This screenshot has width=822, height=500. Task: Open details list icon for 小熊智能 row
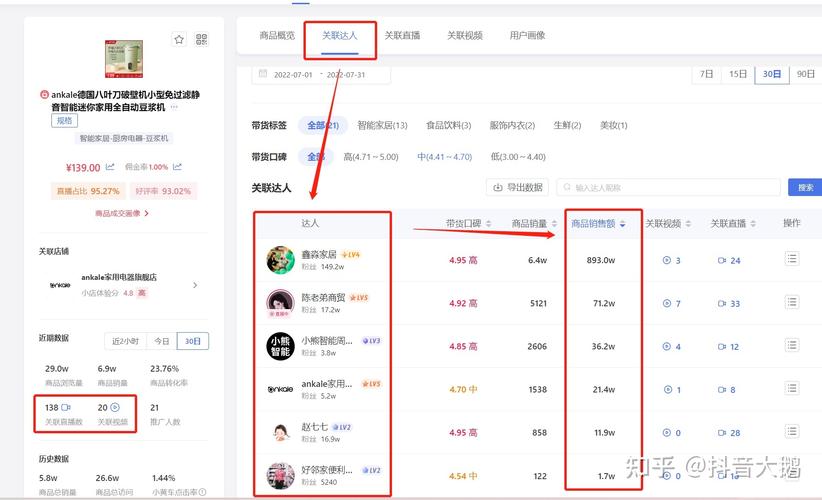(792, 345)
